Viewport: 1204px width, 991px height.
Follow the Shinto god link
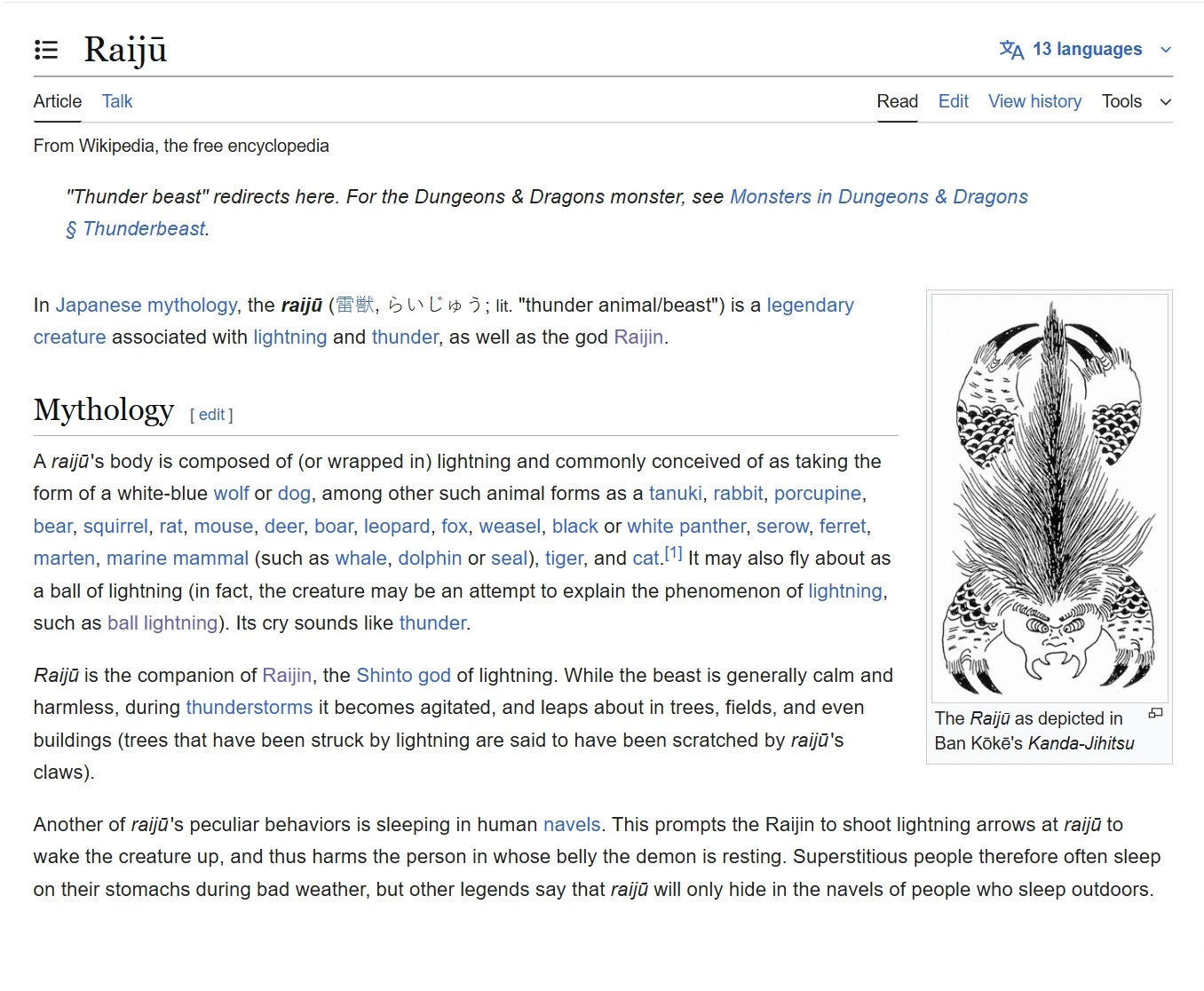(403, 676)
